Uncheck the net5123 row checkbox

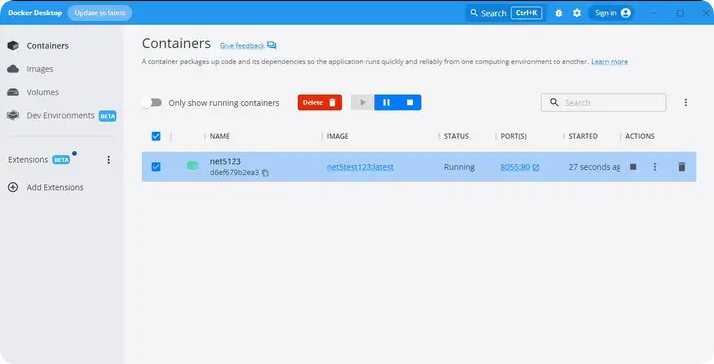click(156, 167)
